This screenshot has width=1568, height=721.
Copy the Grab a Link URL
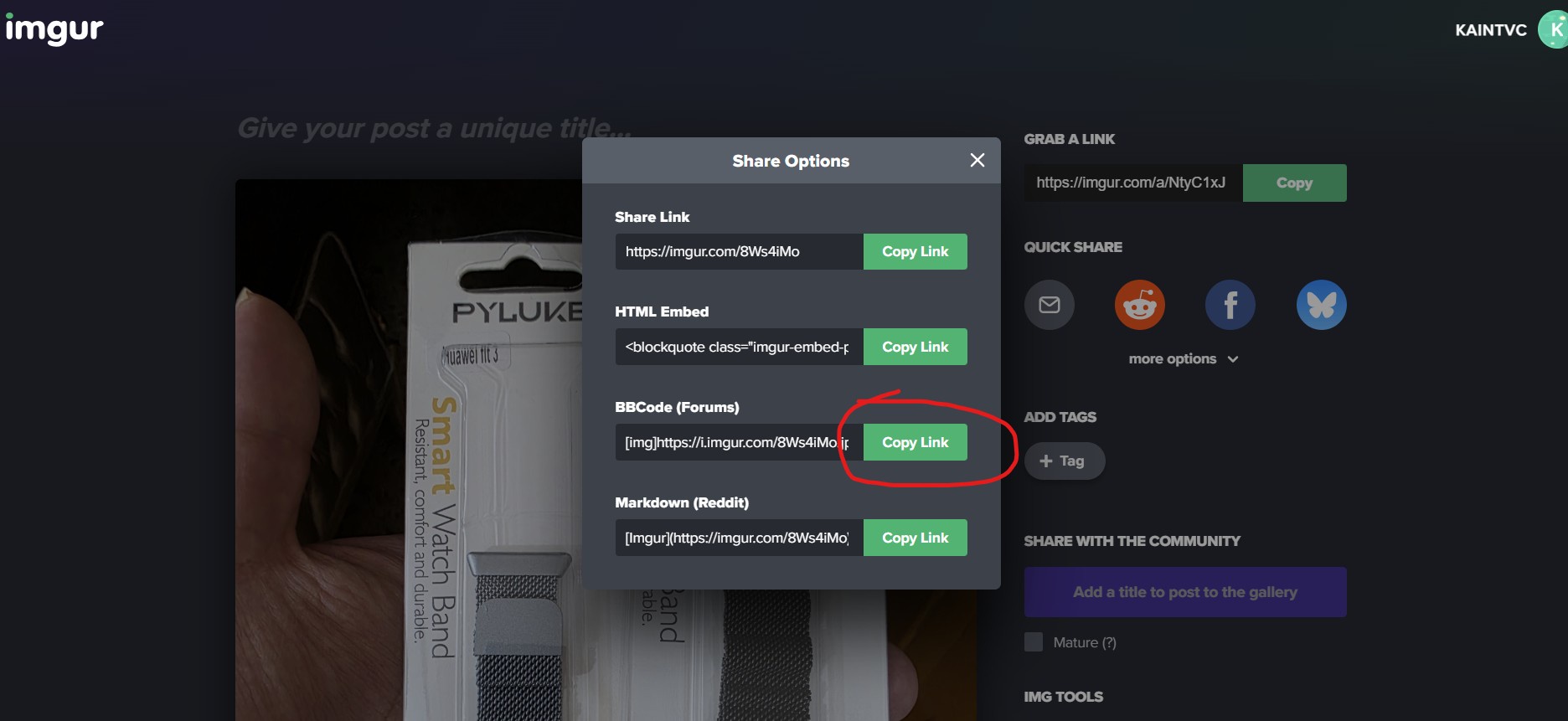1295,183
